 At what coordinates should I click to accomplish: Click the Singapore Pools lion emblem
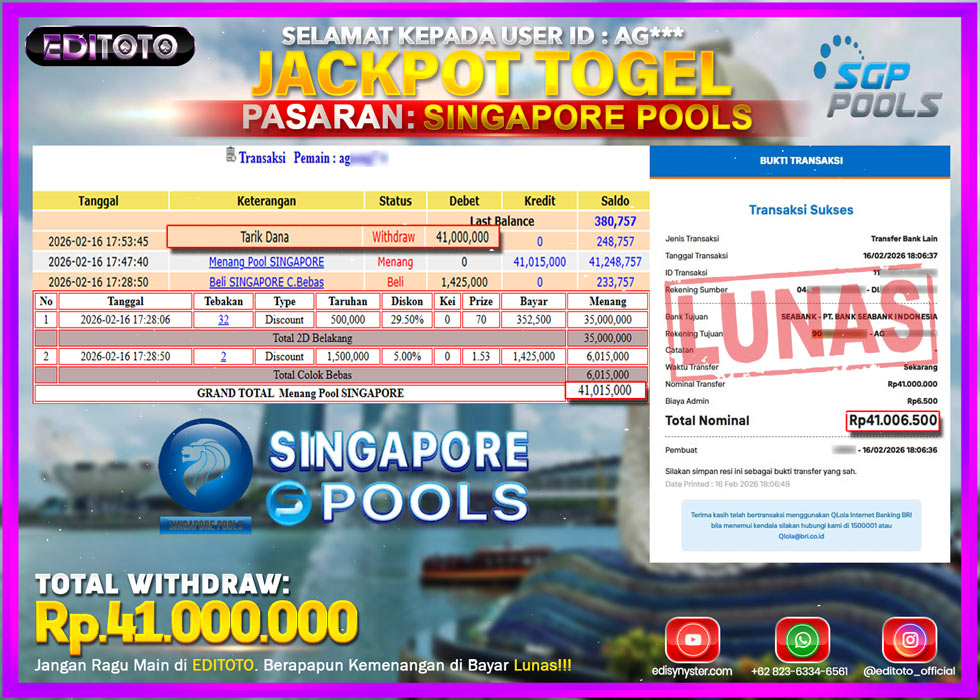[x=205, y=466]
